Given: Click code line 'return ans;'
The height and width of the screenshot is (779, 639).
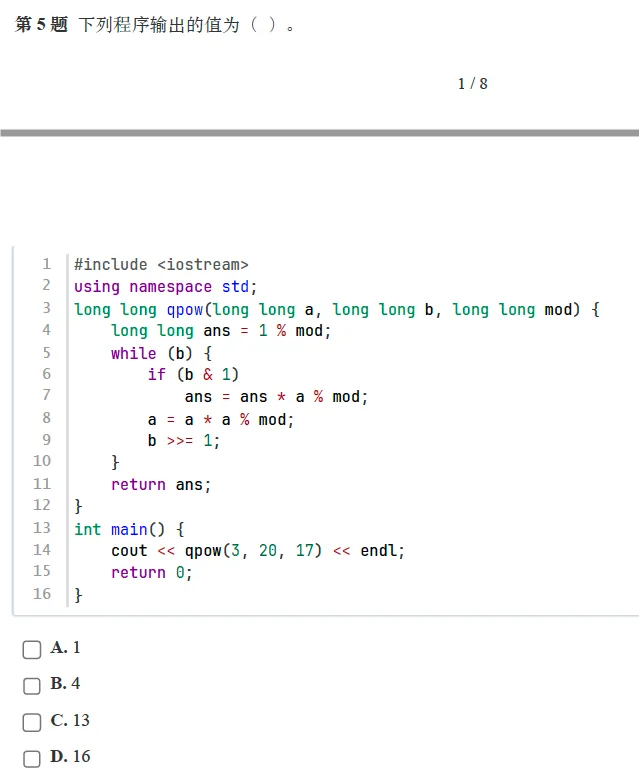Looking at the screenshot, I should click(161, 484).
